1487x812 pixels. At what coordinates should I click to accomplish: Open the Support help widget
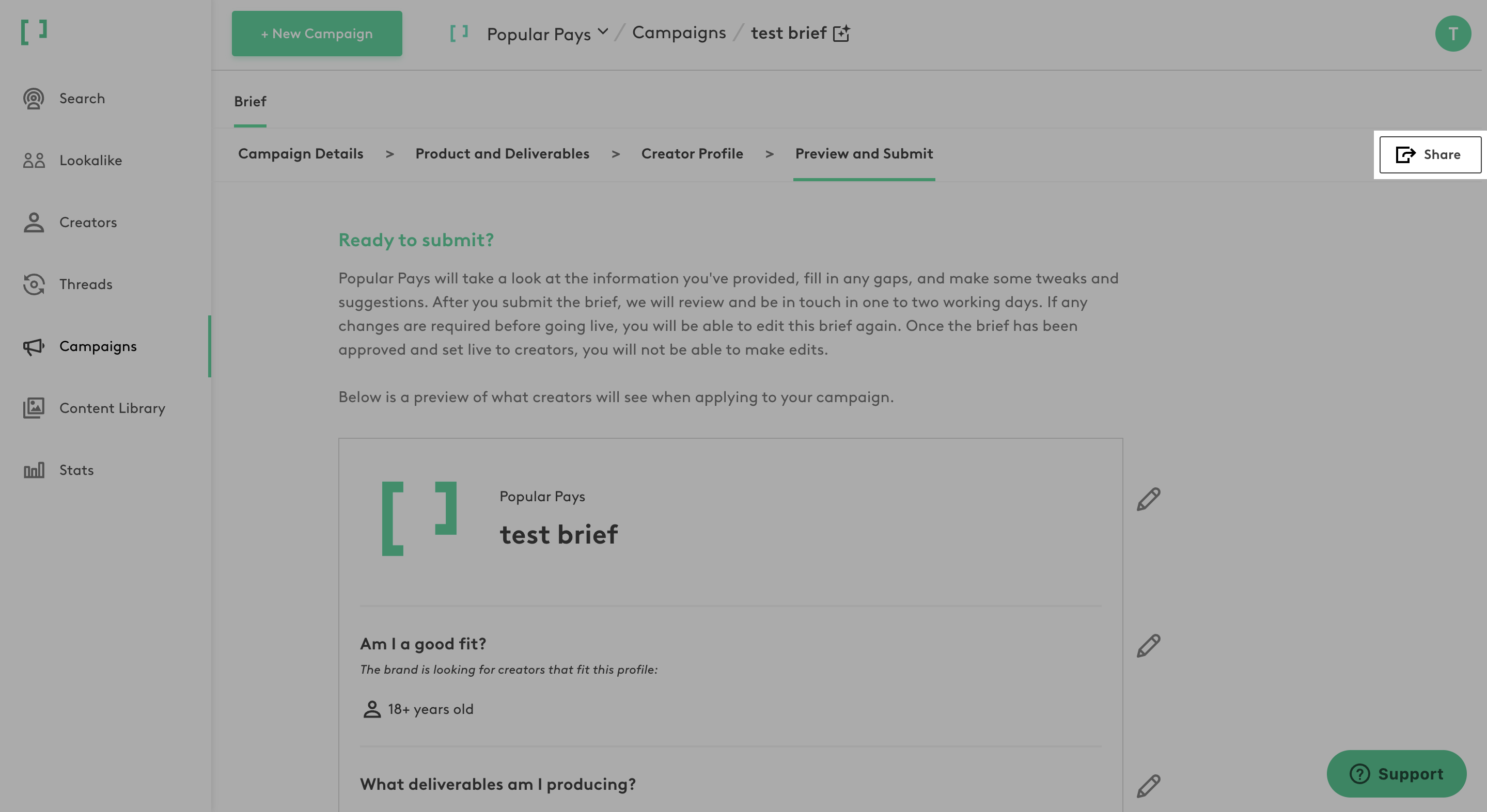tap(1396, 773)
